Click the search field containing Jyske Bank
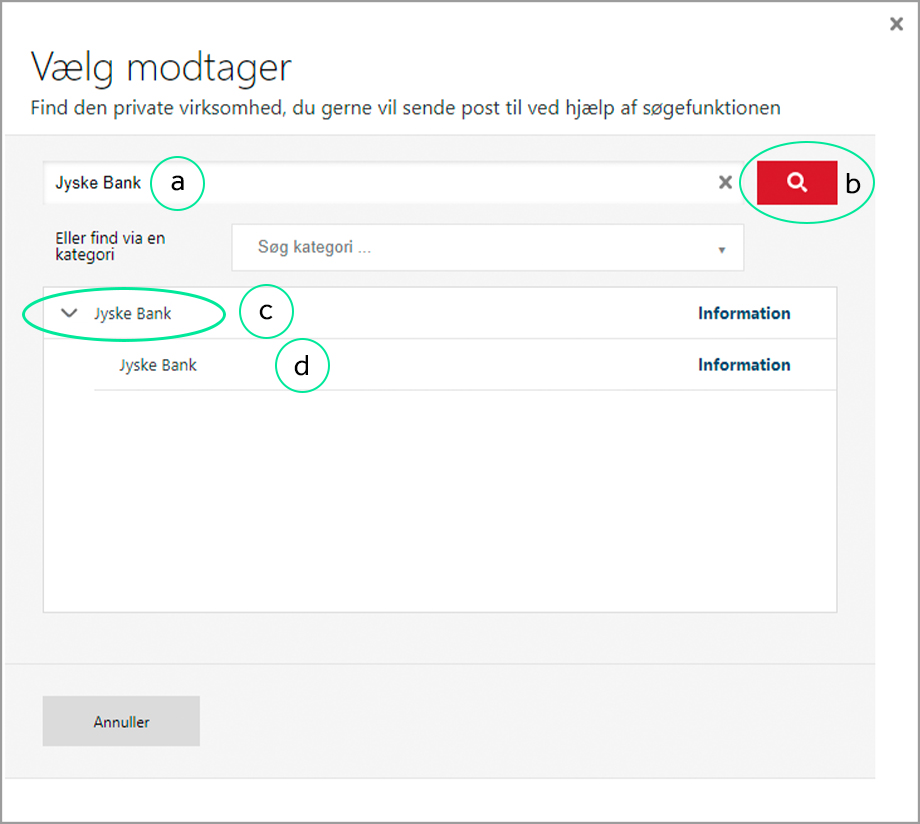920x824 pixels. (x=393, y=183)
